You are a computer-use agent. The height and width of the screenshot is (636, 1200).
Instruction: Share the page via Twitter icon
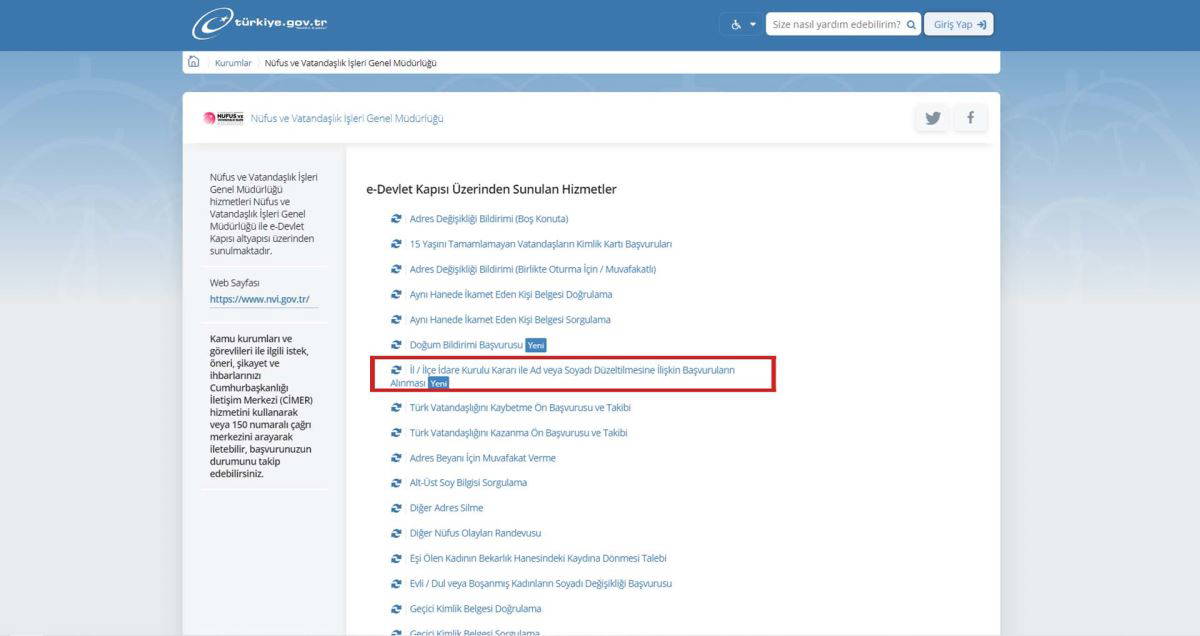pyautogui.click(x=933, y=118)
